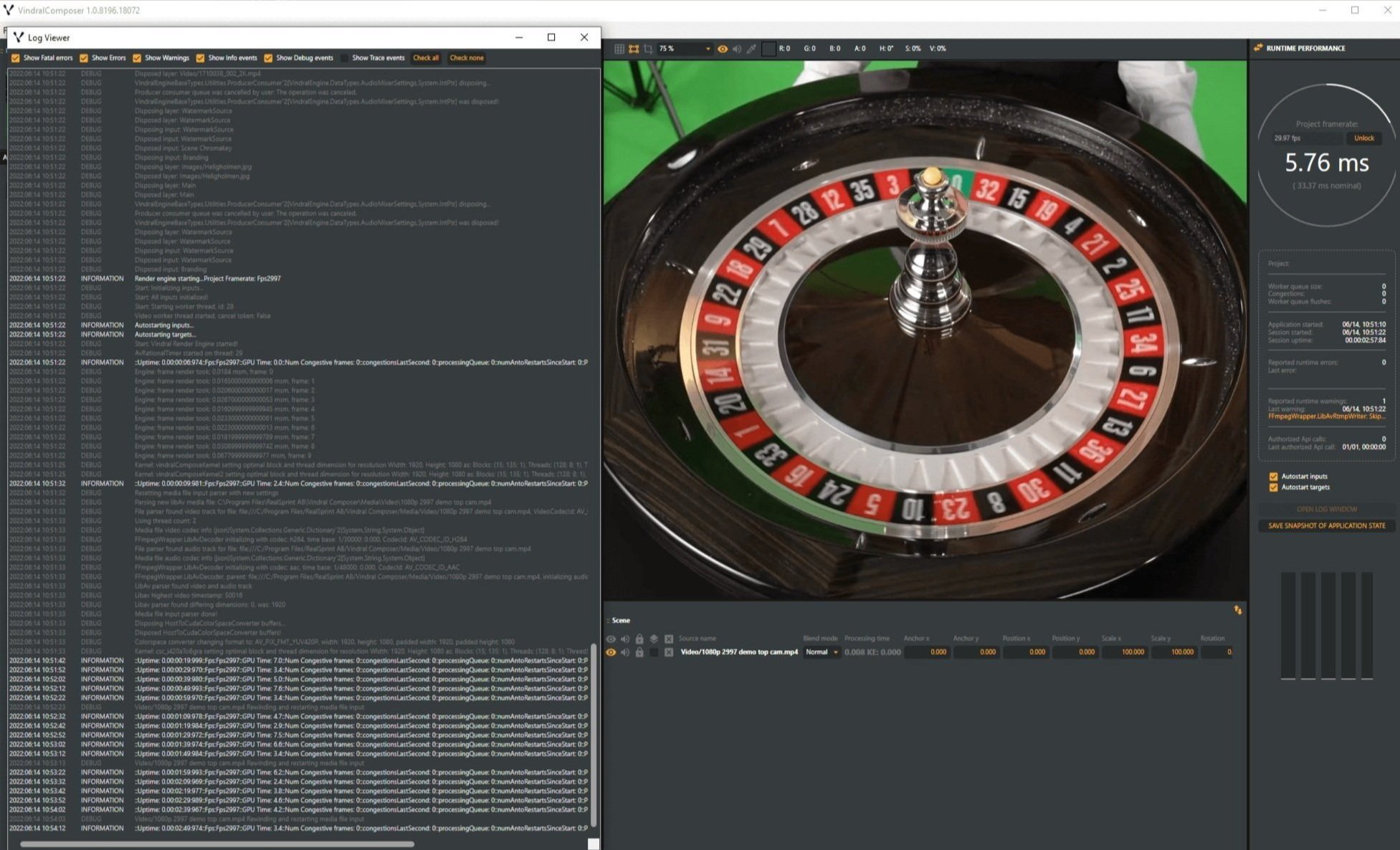Toggle the grid overlay icon in preview toolbar

point(619,49)
